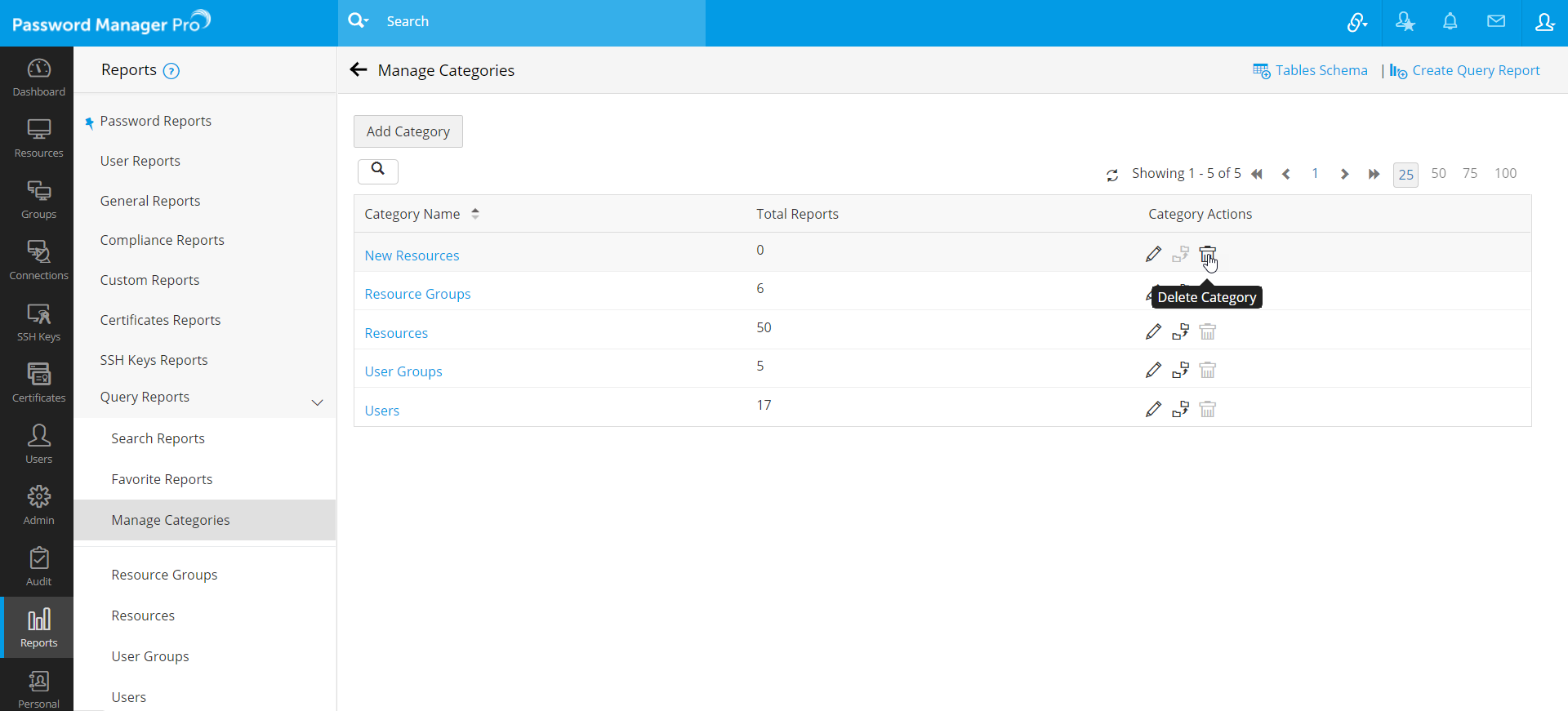Screen dimensions: 1568x711
Task: Edit the Resources category with the pencil icon
Action: coord(1153,332)
